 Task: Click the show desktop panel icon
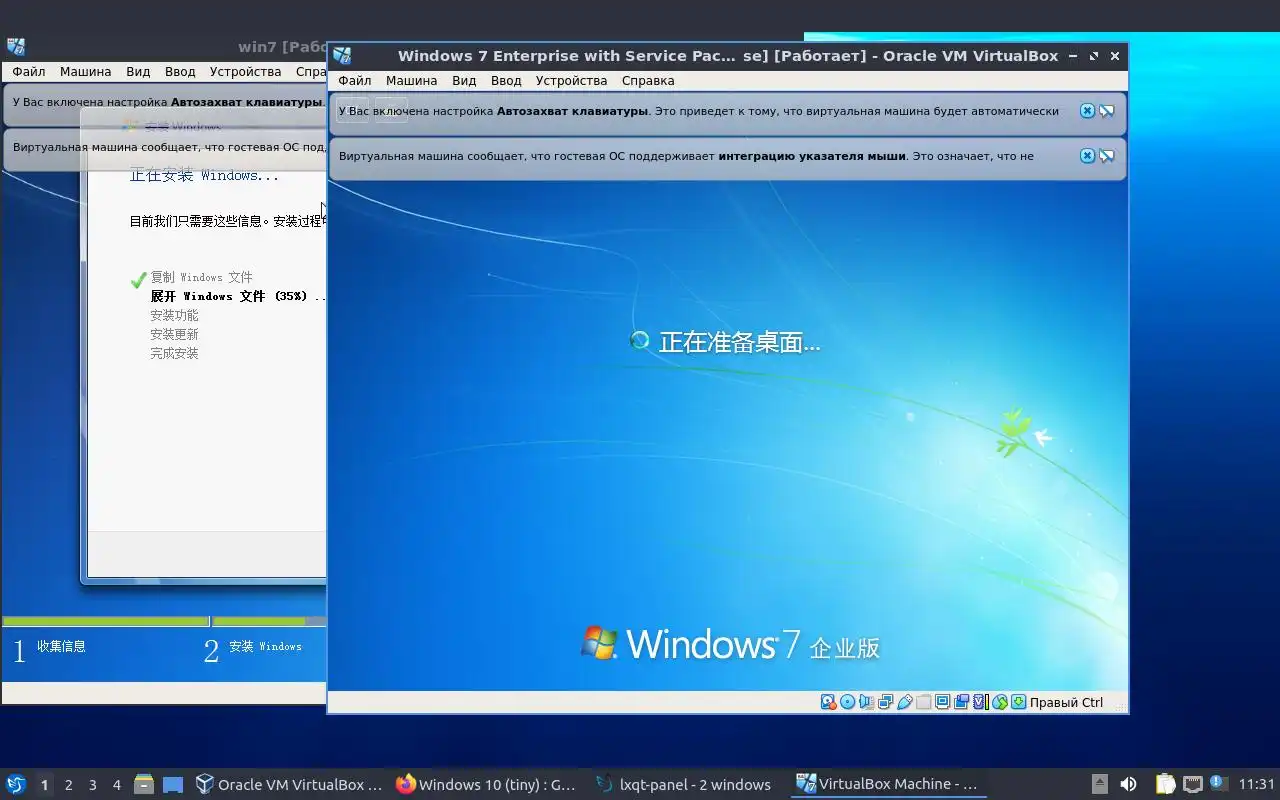[x=172, y=784]
